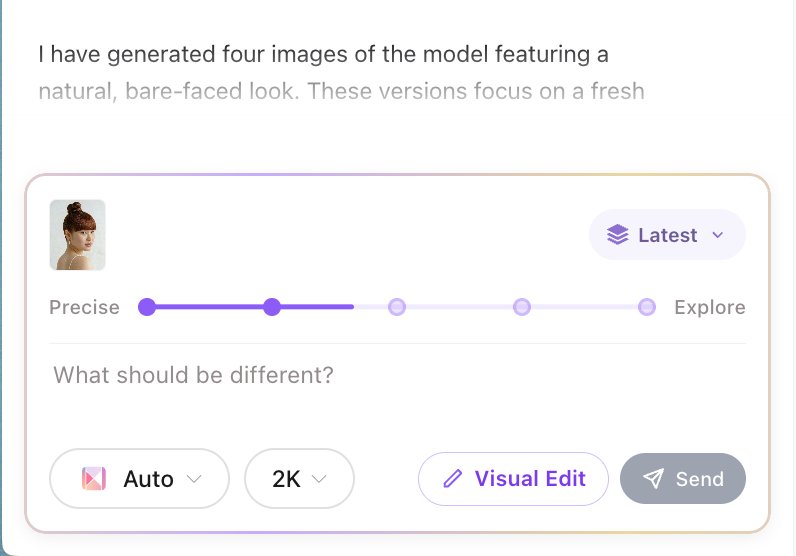Expand the Latest version dropdown

tap(666, 235)
